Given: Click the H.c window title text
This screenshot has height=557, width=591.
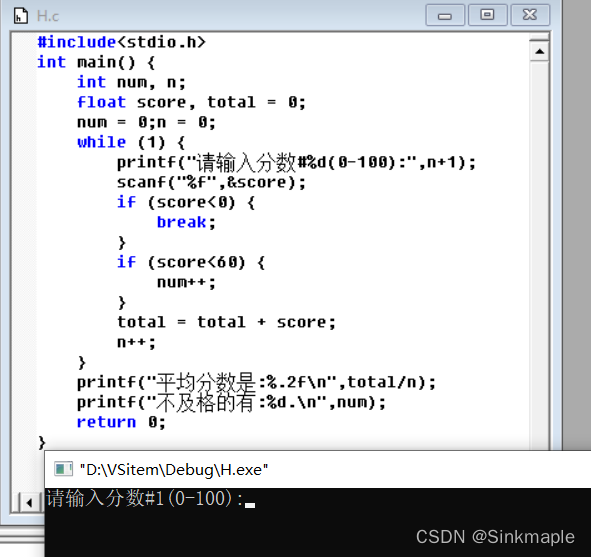Looking at the screenshot, I should click(x=47, y=16).
